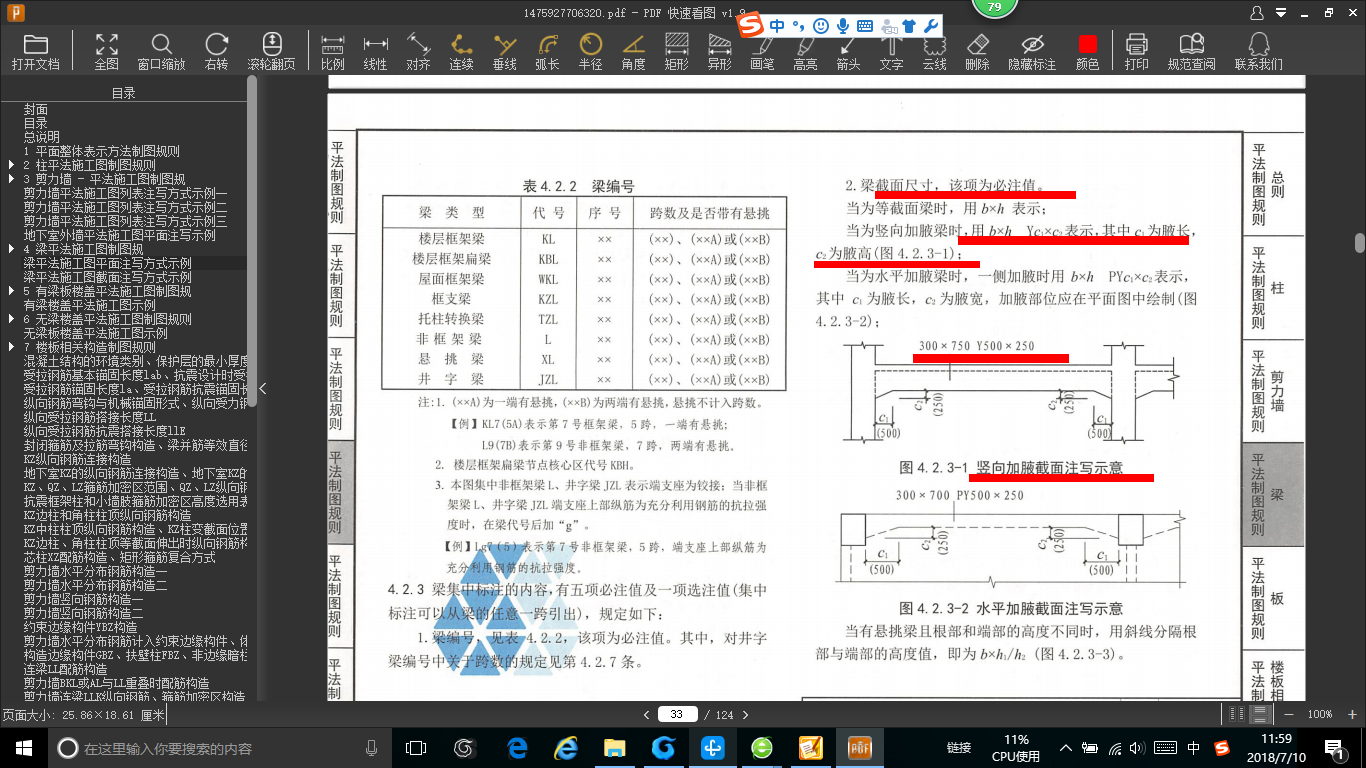Image resolution: width=1366 pixels, height=768 pixels.
Task: Select the 垂线 perpendicular line tool
Action: click(505, 52)
